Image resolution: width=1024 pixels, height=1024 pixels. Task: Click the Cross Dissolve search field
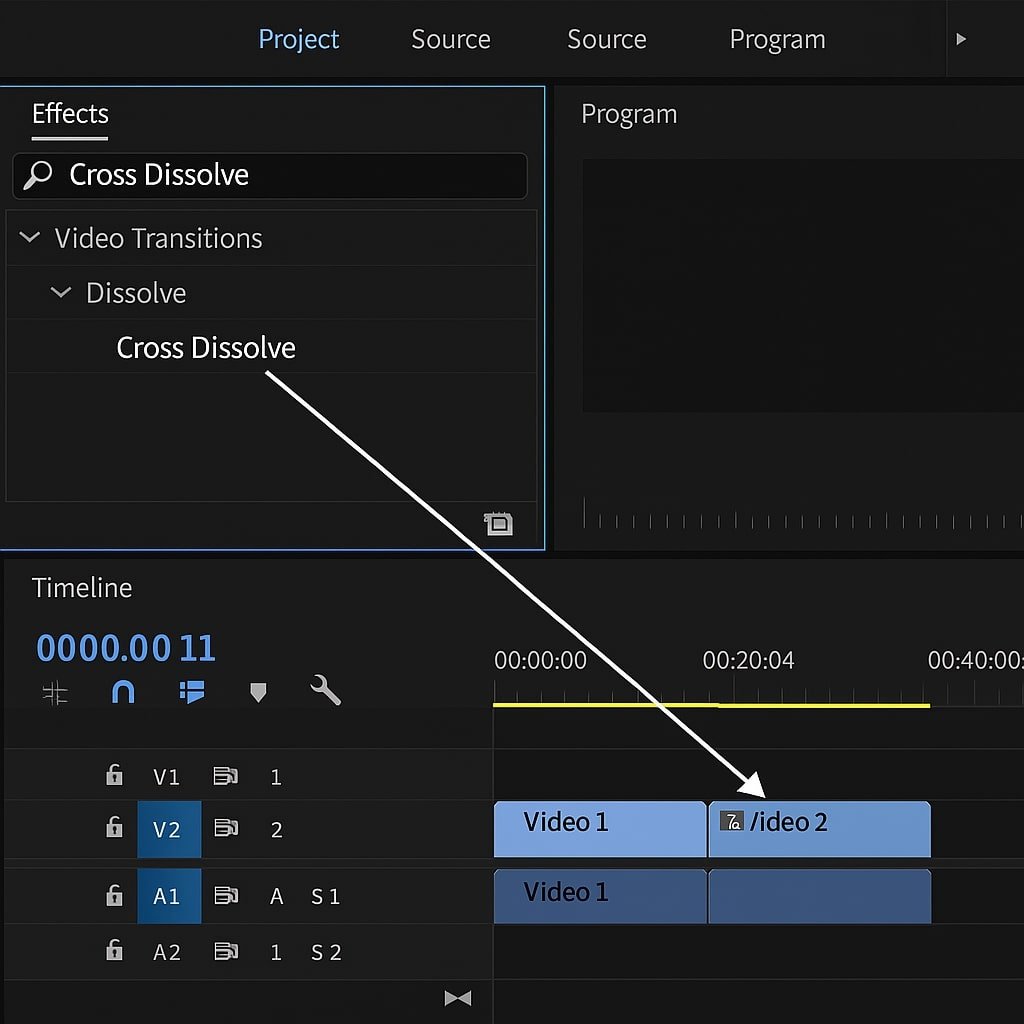[x=270, y=176]
